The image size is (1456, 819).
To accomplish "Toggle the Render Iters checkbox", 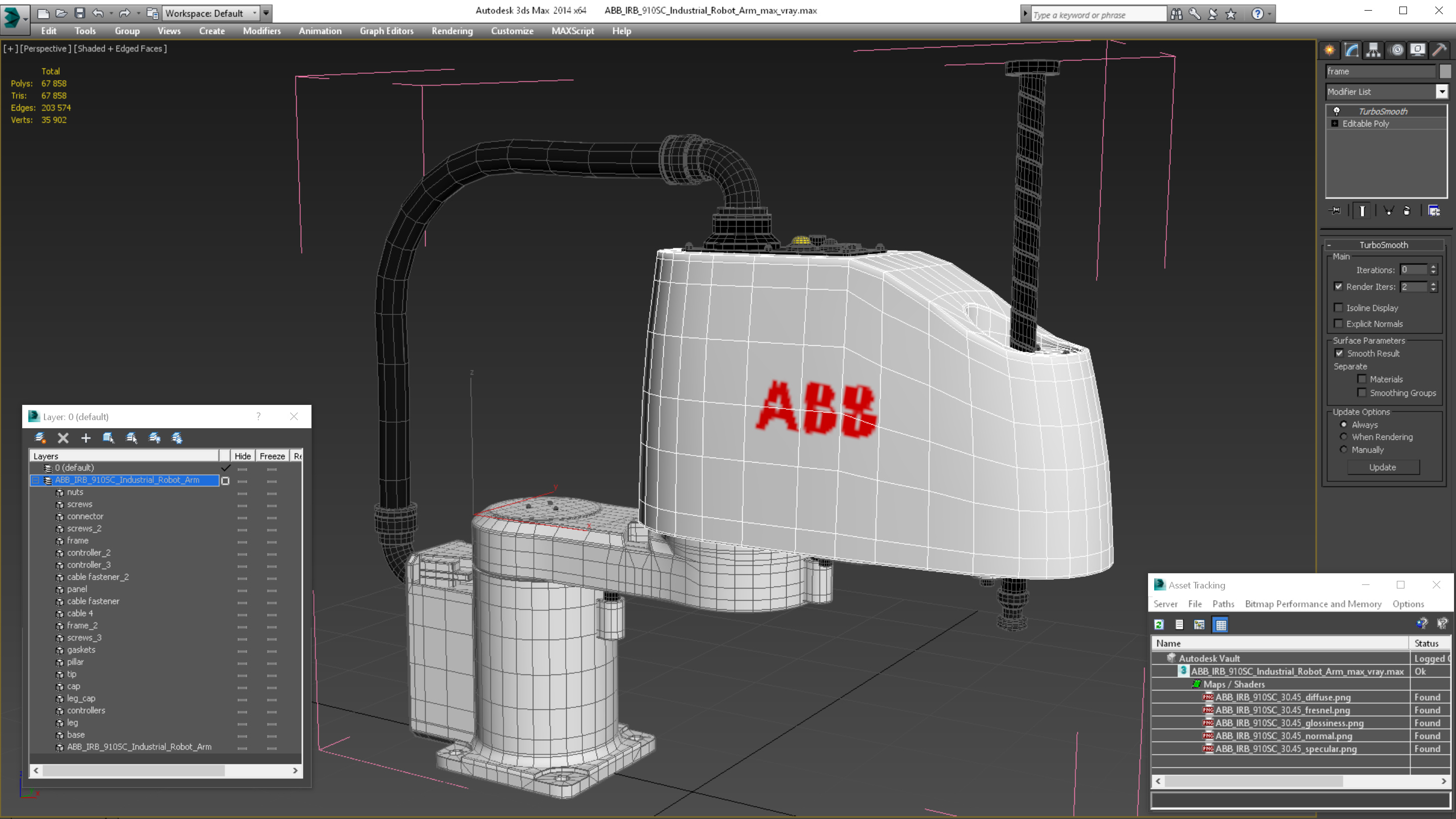I will point(1338,287).
